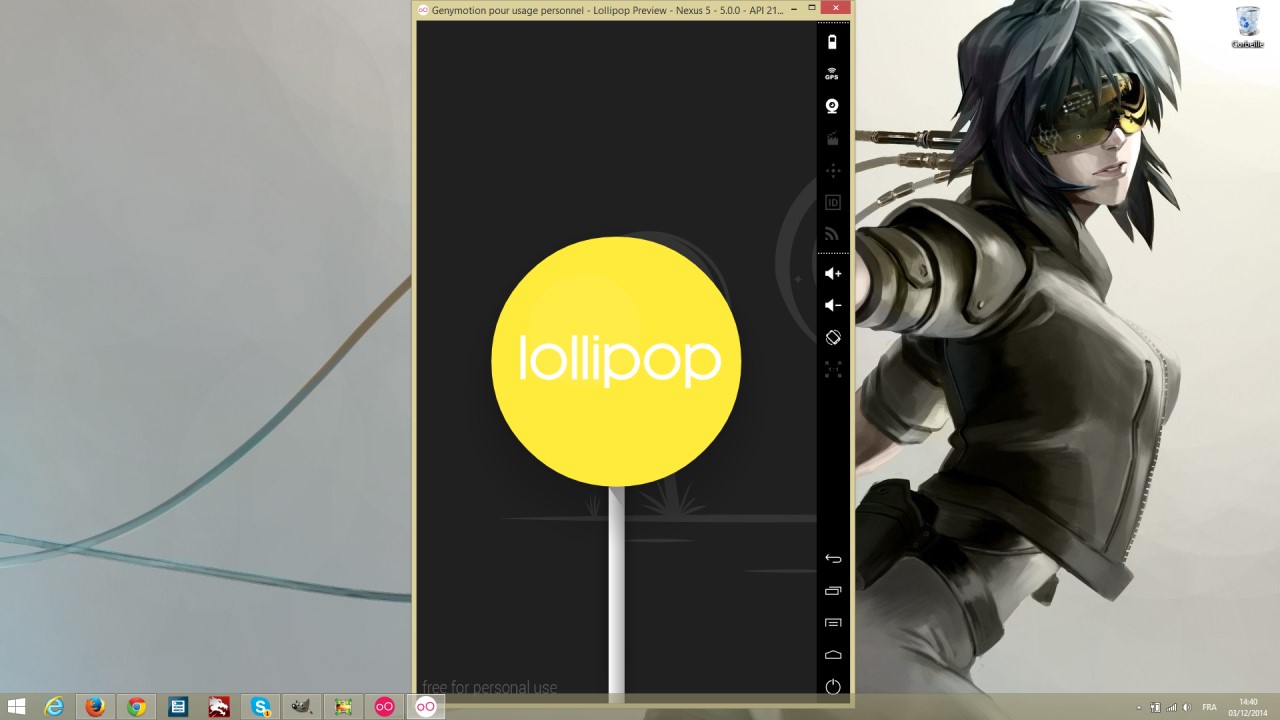Open the Device ID widget

pyautogui.click(x=832, y=202)
